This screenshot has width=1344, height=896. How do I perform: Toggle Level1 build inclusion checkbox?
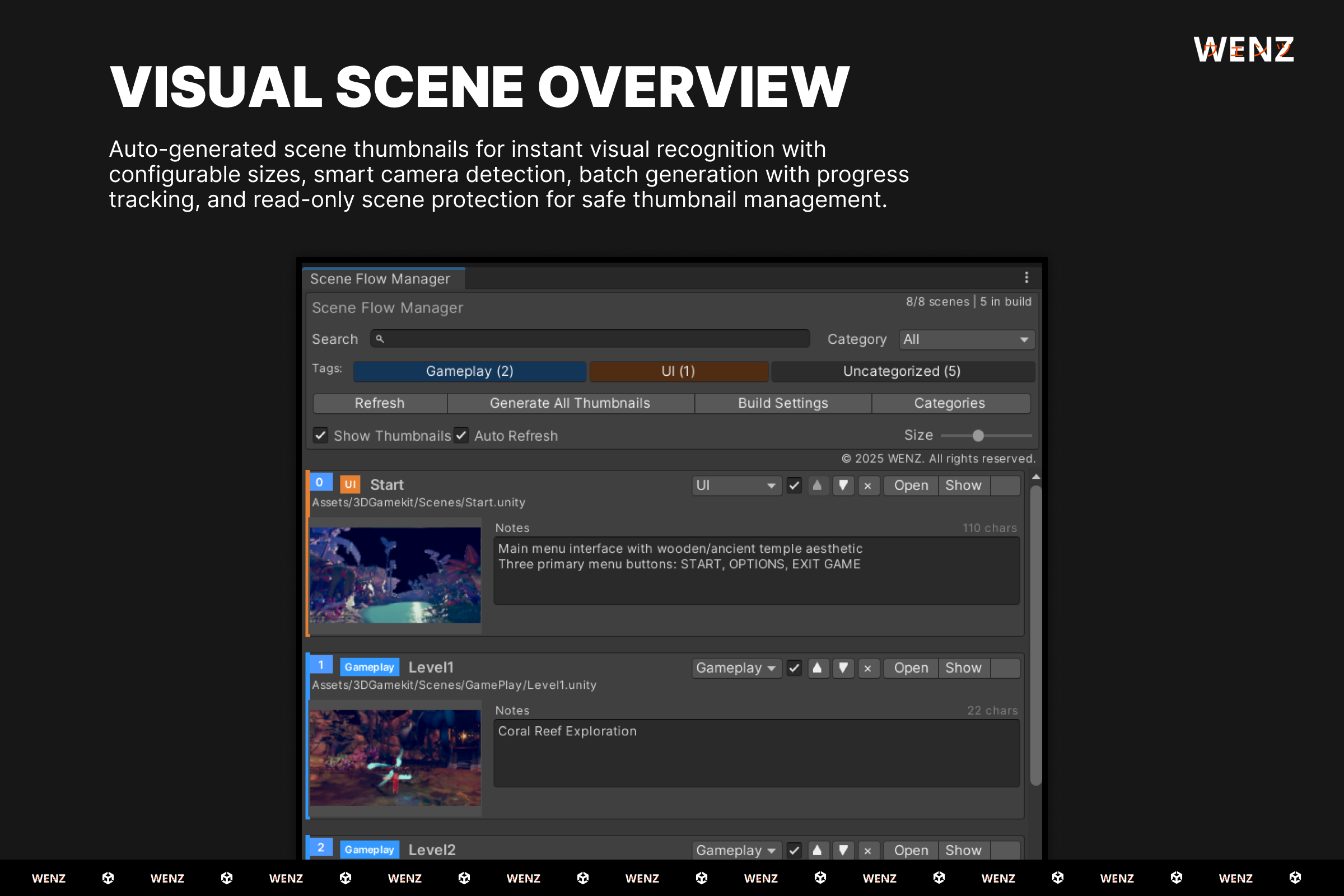[794, 668]
